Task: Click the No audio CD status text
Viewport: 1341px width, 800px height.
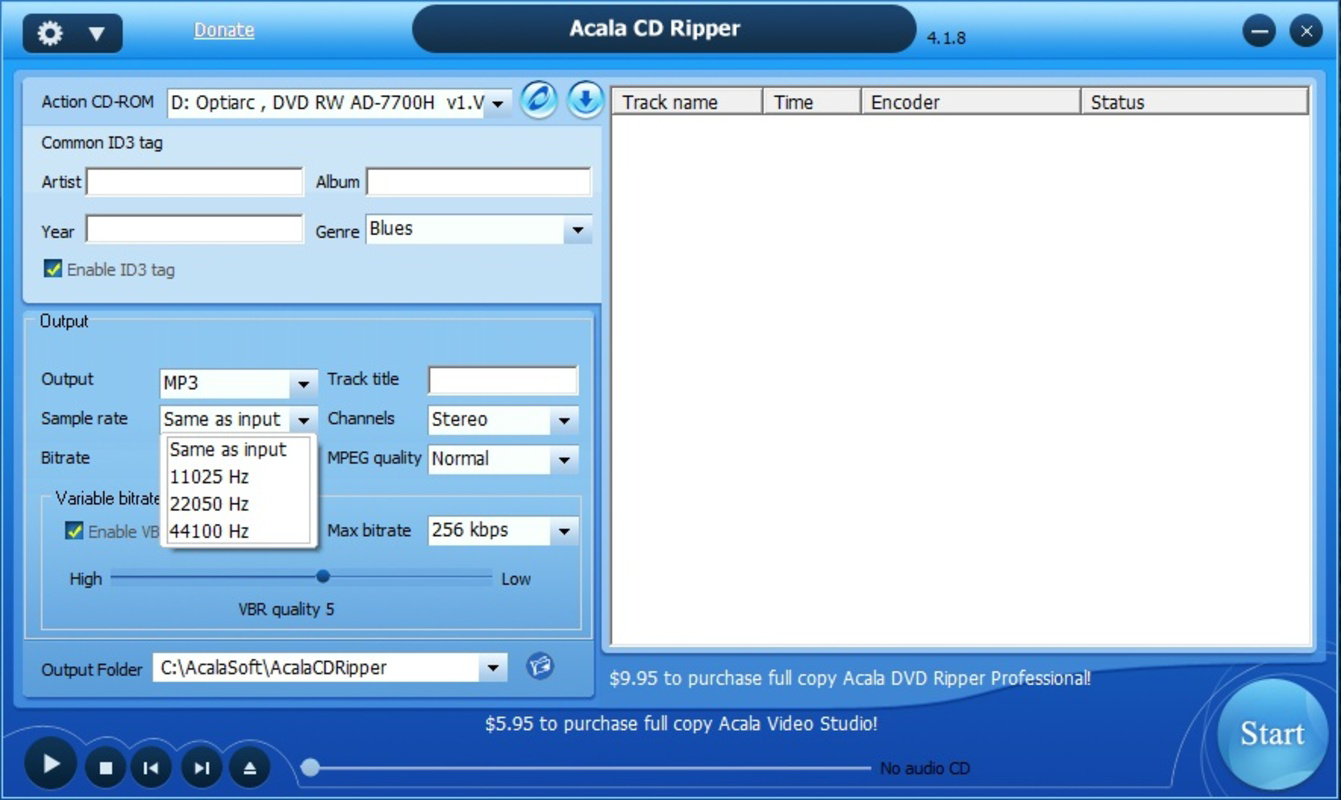Action: (x=925, y=768)
